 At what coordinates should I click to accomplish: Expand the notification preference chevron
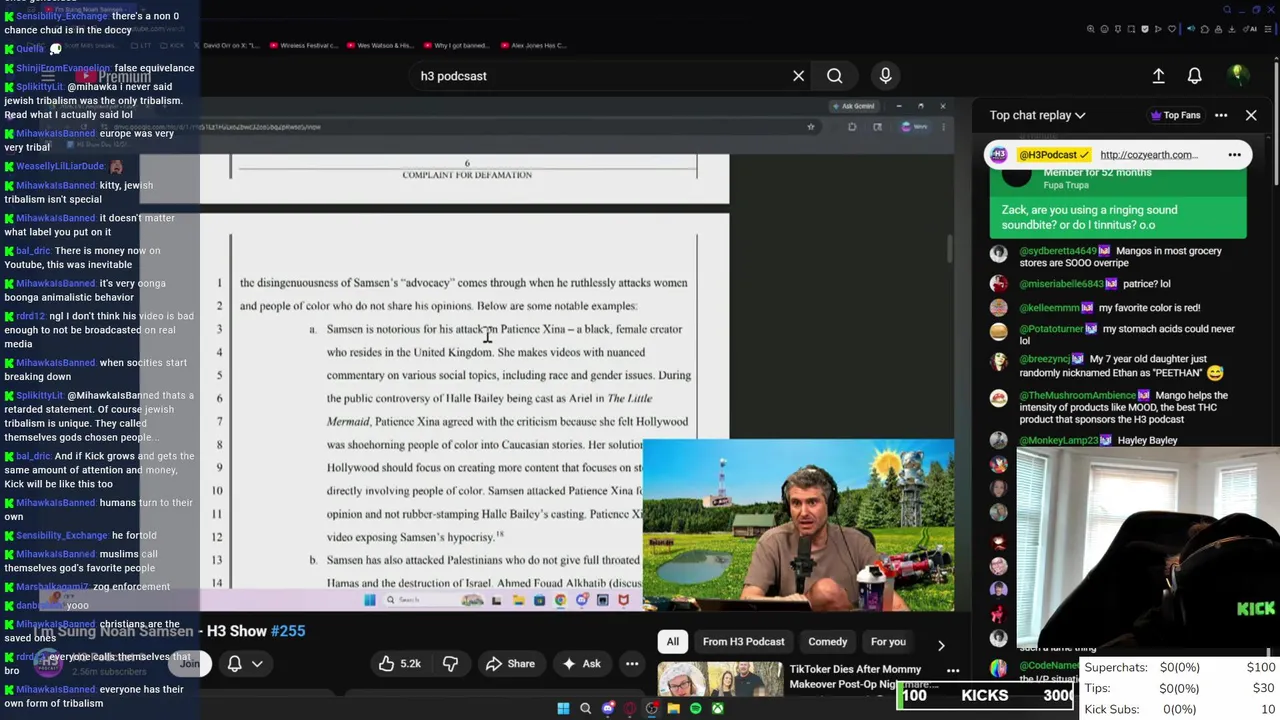point(257,663)
